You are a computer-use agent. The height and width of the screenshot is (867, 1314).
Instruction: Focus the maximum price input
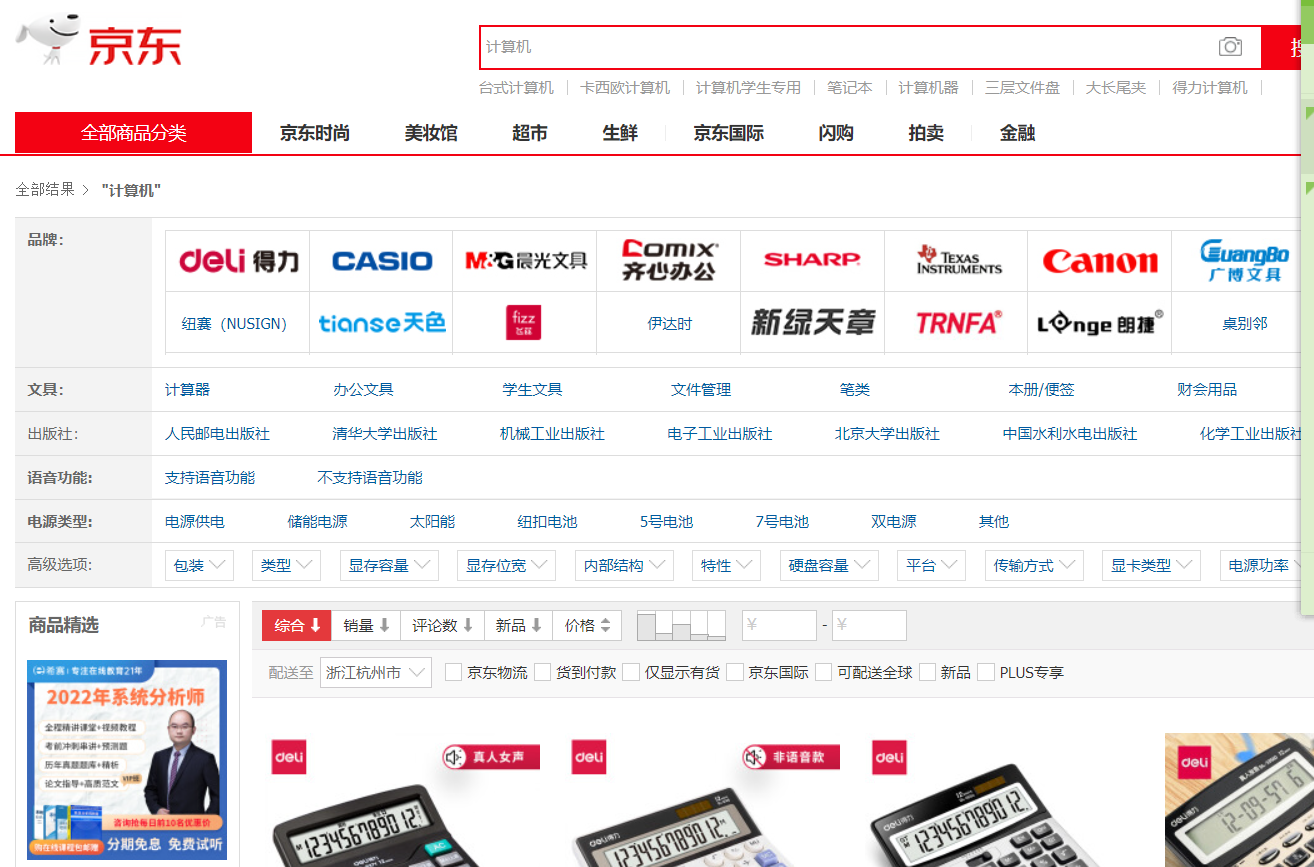pos(869,626)
